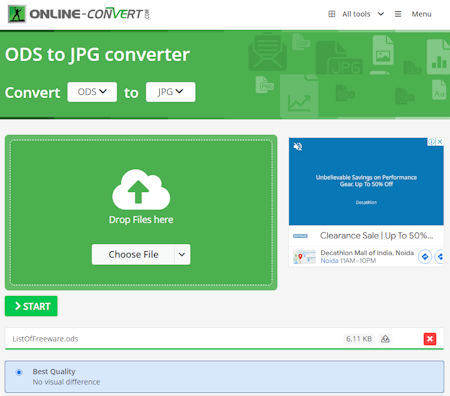
Task: Remove ListOfFreeware.ods with red X
Action: click(430, 339)
